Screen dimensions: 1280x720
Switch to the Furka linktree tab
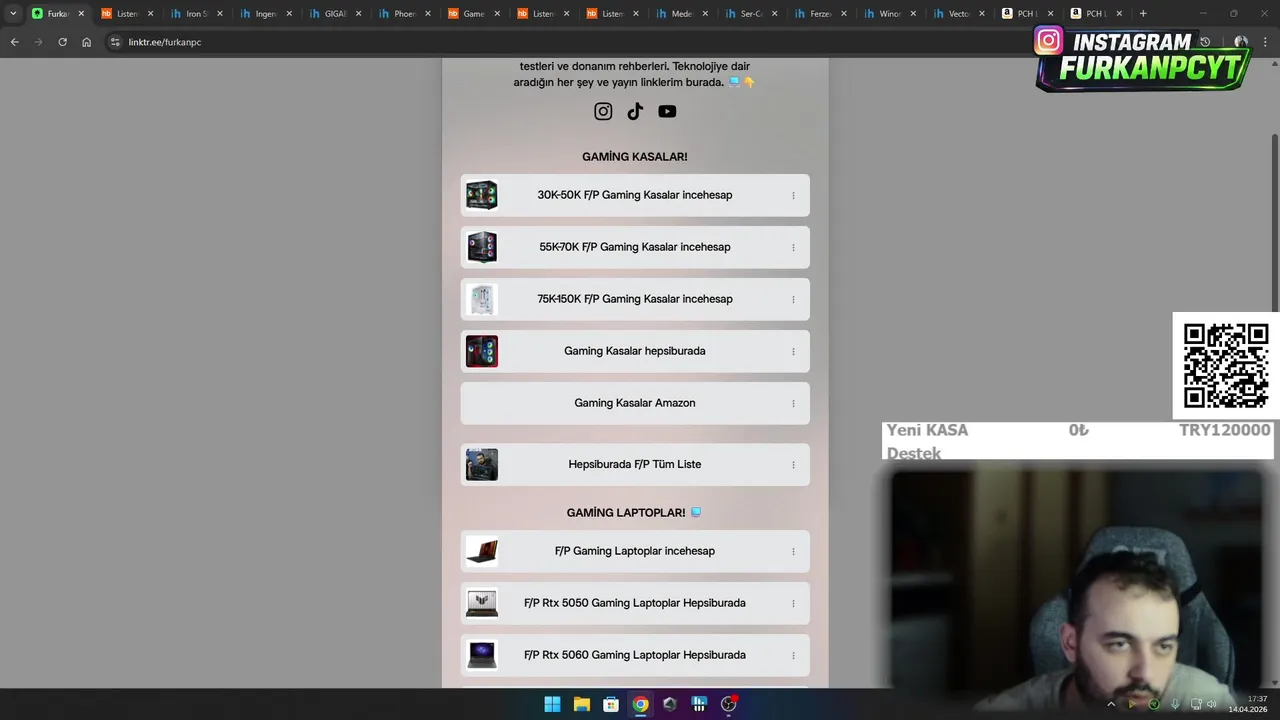tap(58, 14)
